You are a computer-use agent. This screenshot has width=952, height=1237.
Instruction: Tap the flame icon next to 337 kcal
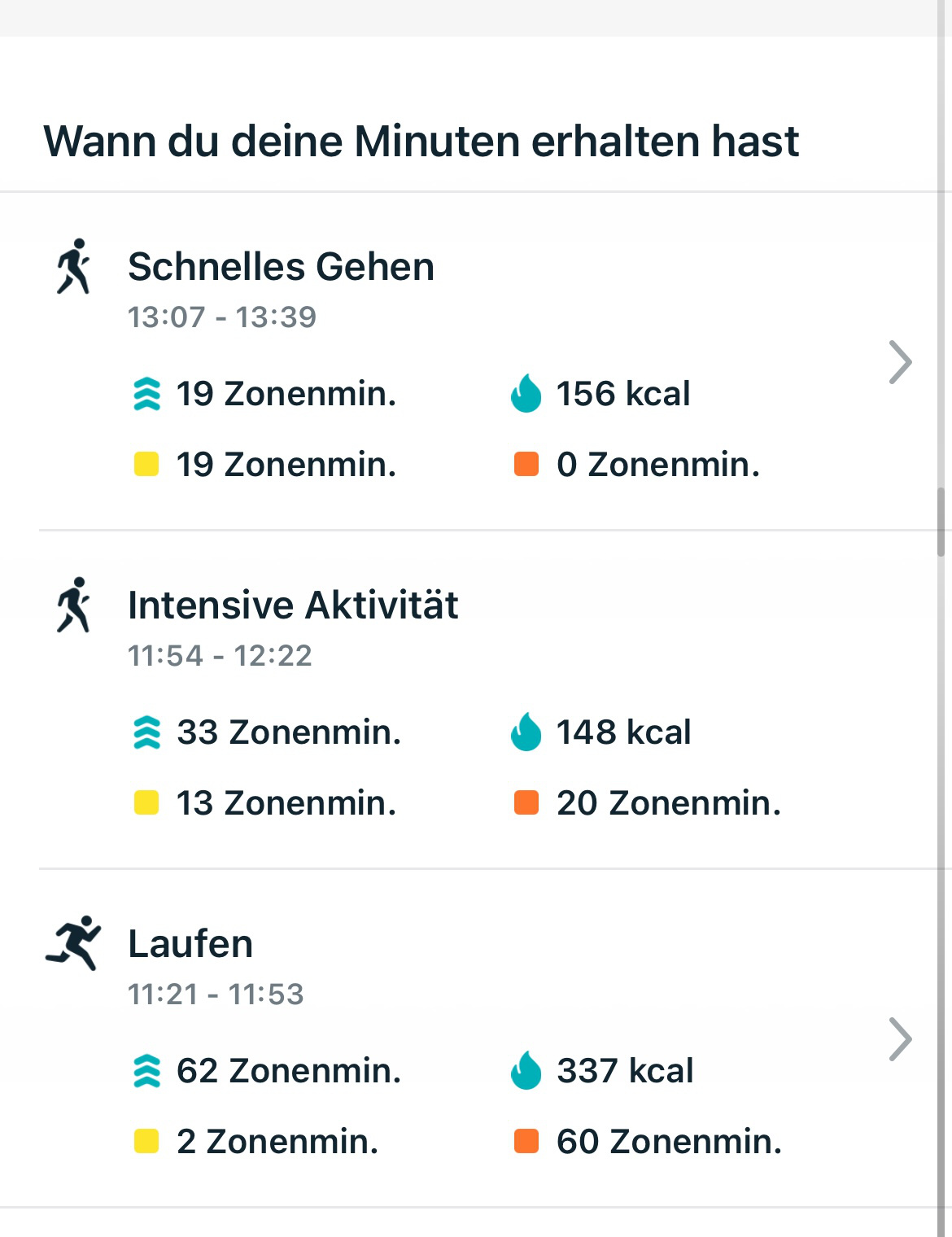pyautogui.click(x=526, y=1071)
